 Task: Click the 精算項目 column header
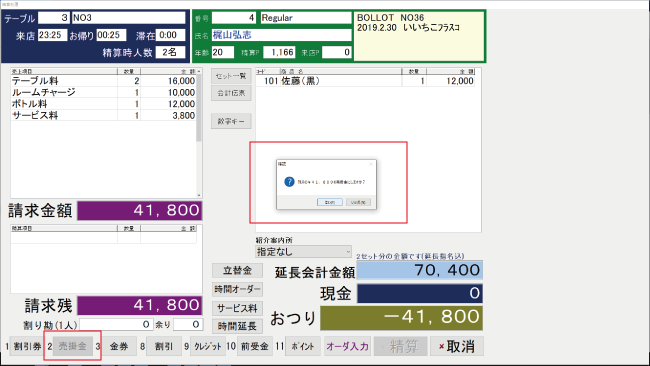[64, 228]
